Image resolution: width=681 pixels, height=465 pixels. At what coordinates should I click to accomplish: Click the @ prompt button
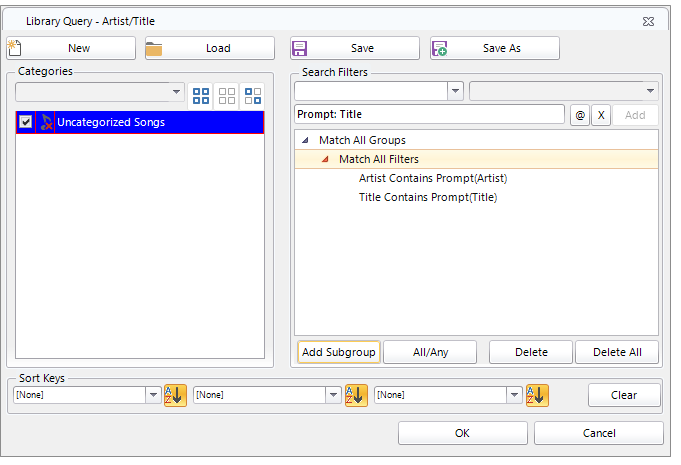(579, 115)
